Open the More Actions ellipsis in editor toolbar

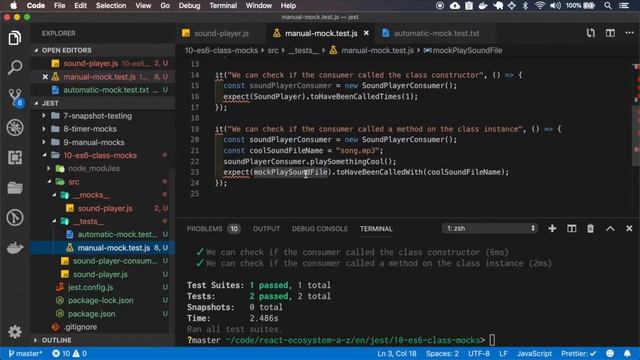pyautogui.click(x=629, y=33)
